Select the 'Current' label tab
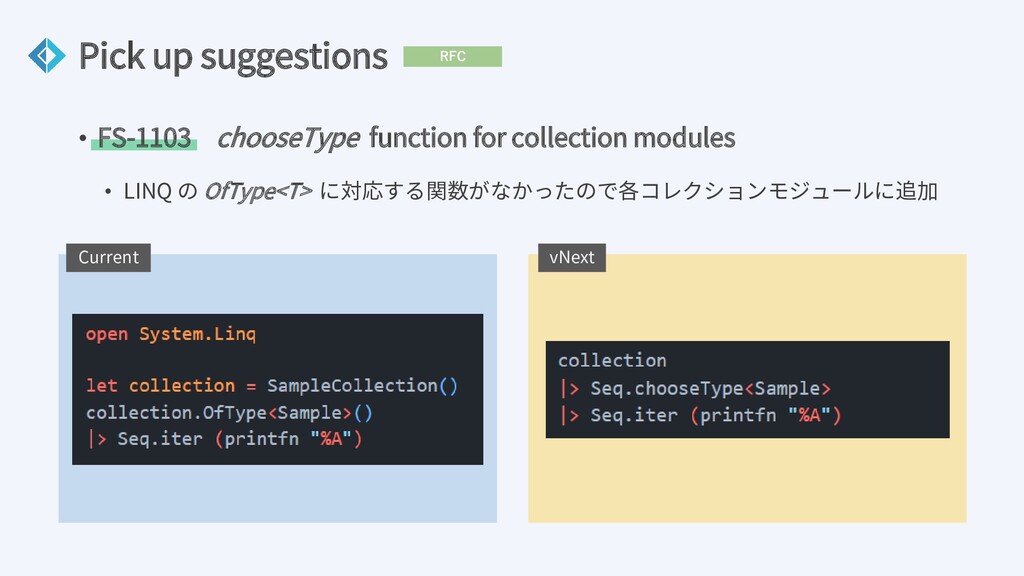The image size is (1024, 576). point(108,257)
